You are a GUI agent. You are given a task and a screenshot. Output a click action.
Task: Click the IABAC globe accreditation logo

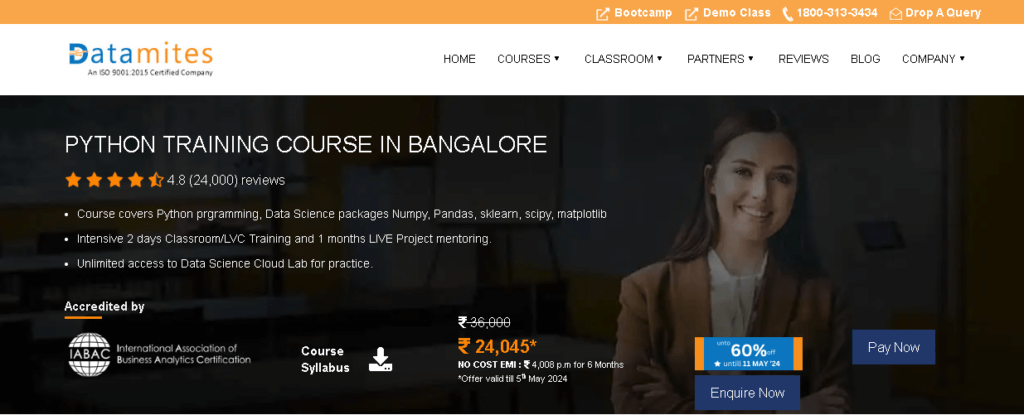(89, 355)
